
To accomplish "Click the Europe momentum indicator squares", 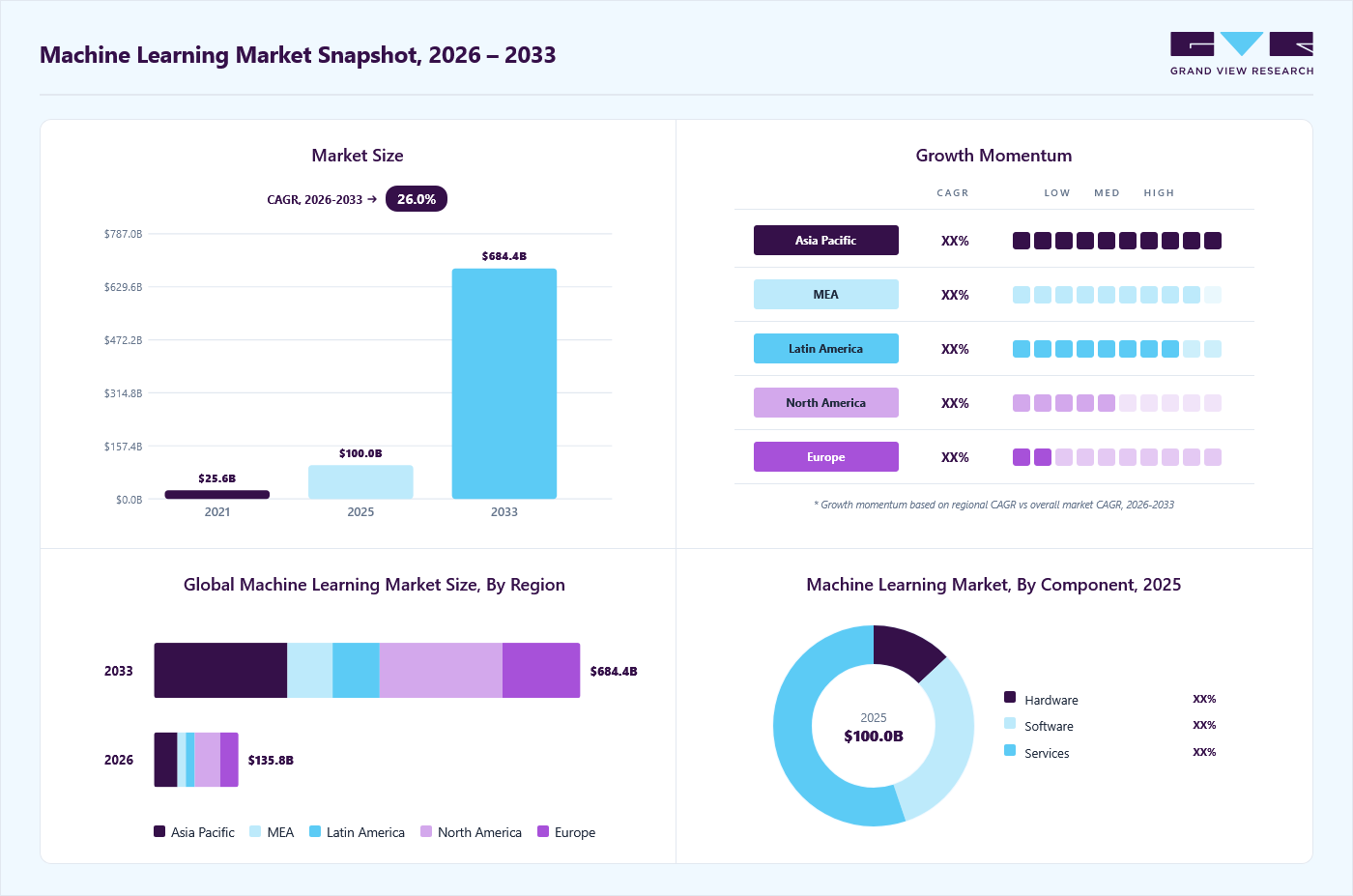I will (x=1117, y=457).
